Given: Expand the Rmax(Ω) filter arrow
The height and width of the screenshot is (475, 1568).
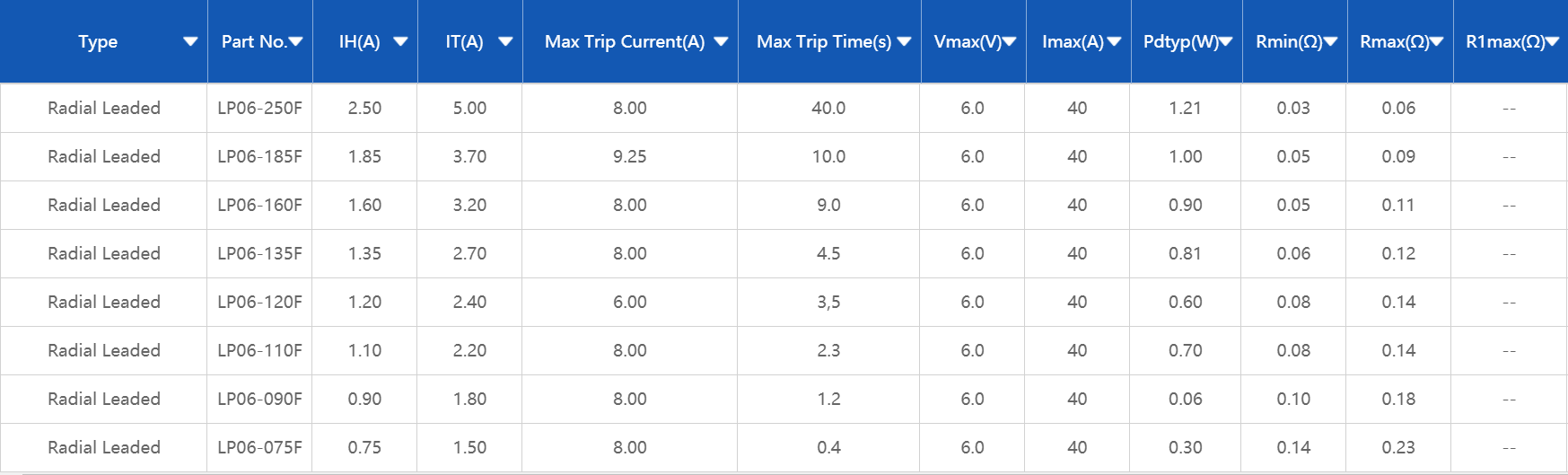Looking at the screenshot, I should coord(1436,41).
